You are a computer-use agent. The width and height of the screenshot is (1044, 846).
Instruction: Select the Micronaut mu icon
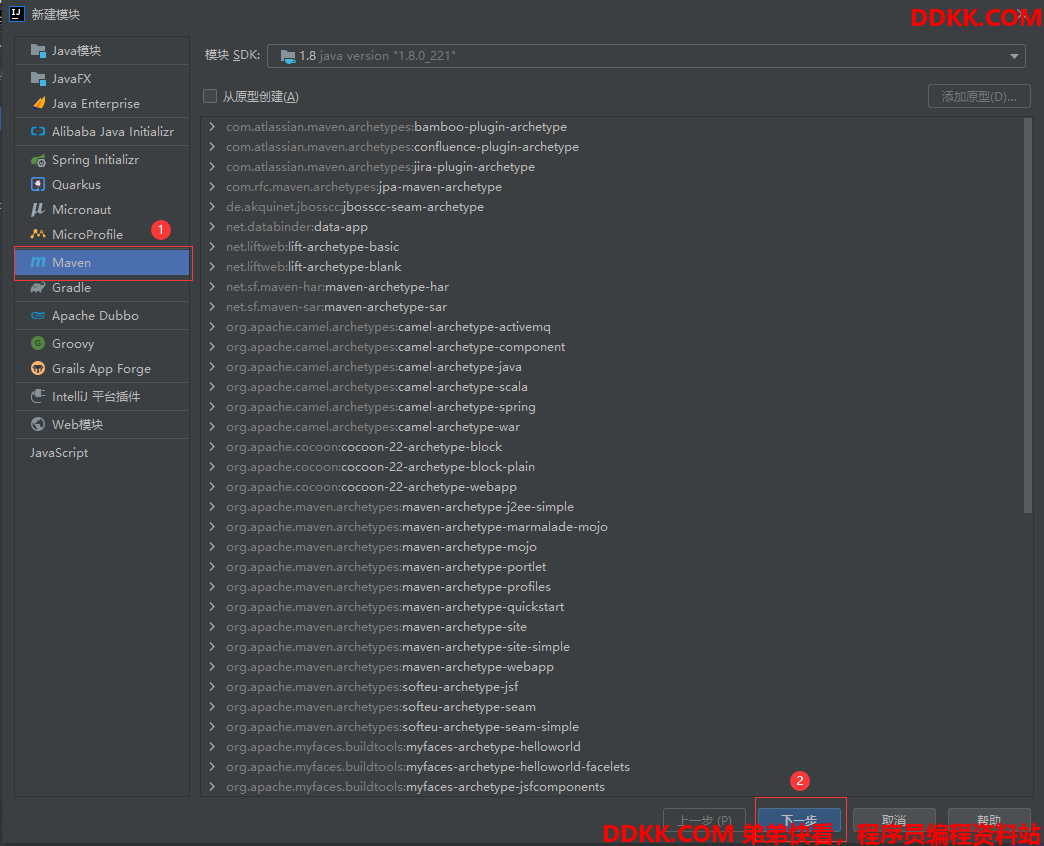click(38, 209)
